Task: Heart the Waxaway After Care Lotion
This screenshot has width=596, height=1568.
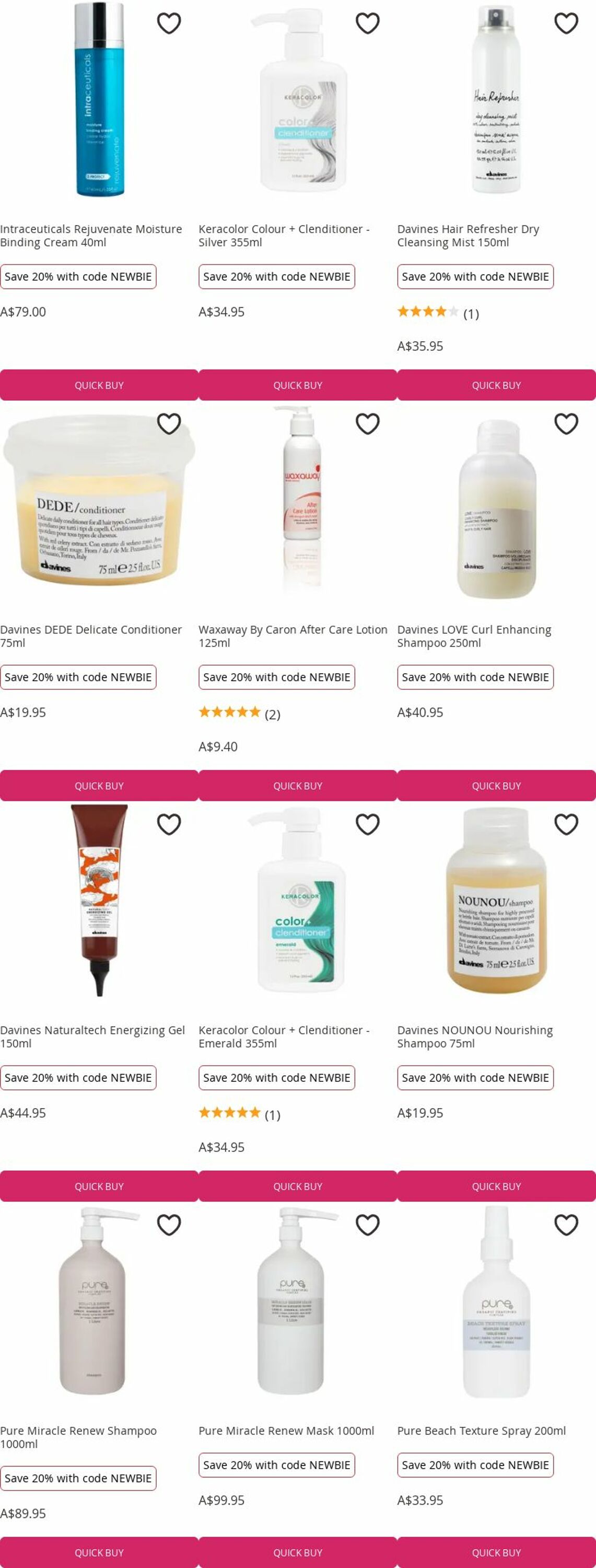Action: tap(367, 424)
